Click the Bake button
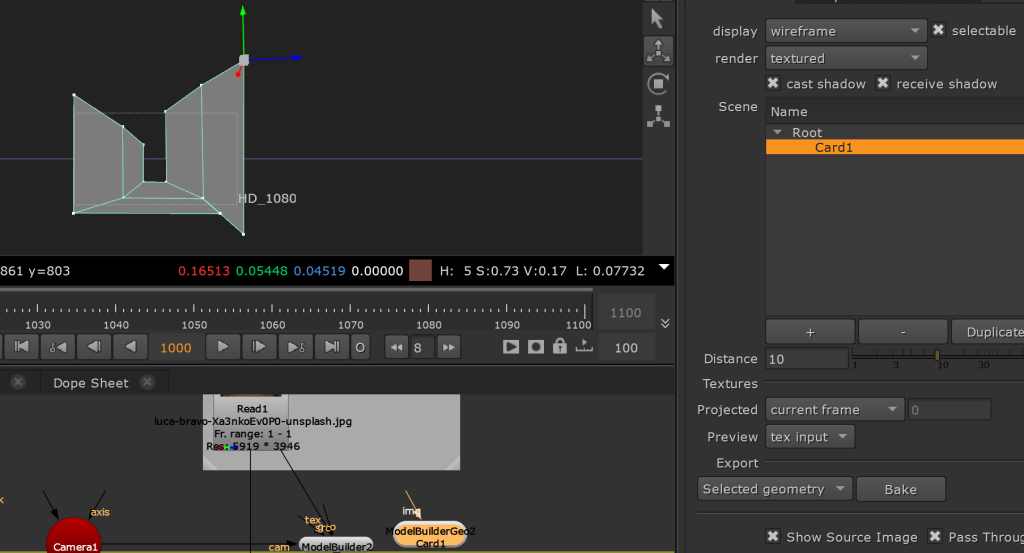The width and height of the screenshot is (1024, 553). point(900,489)
